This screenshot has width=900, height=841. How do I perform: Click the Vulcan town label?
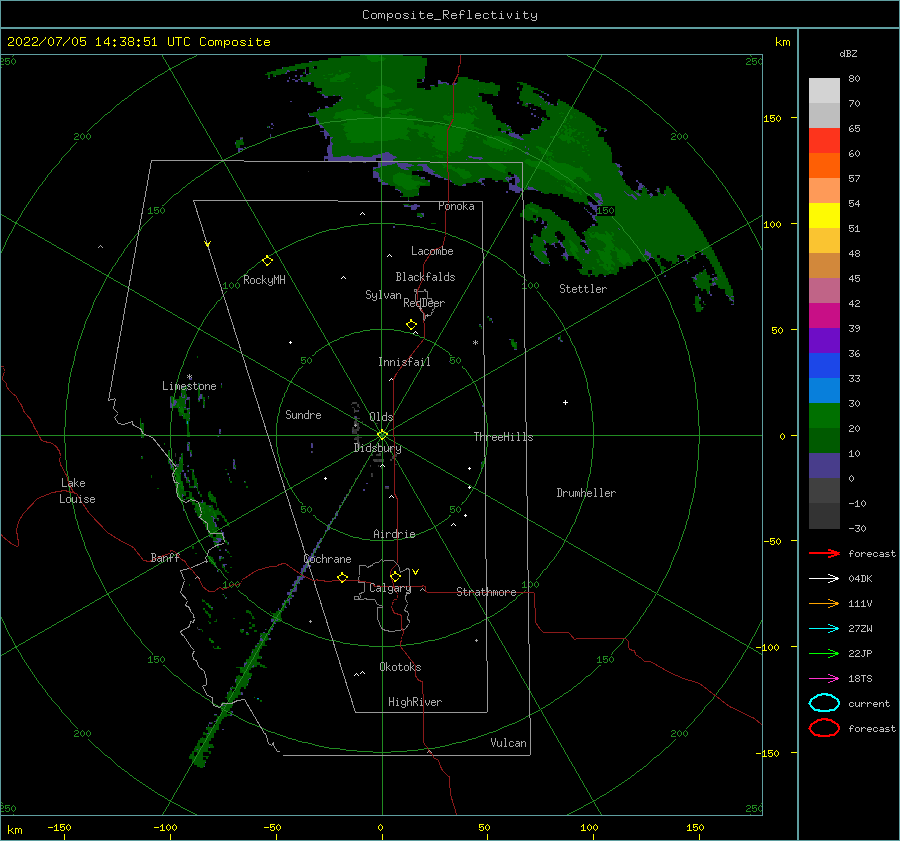click(x=509, y=743)
